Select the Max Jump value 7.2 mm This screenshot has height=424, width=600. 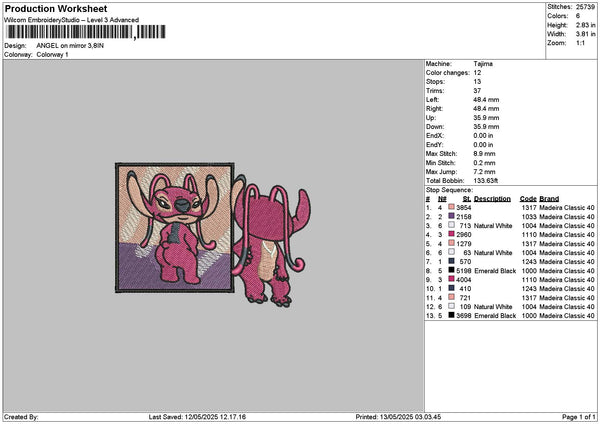pos(484,172)
